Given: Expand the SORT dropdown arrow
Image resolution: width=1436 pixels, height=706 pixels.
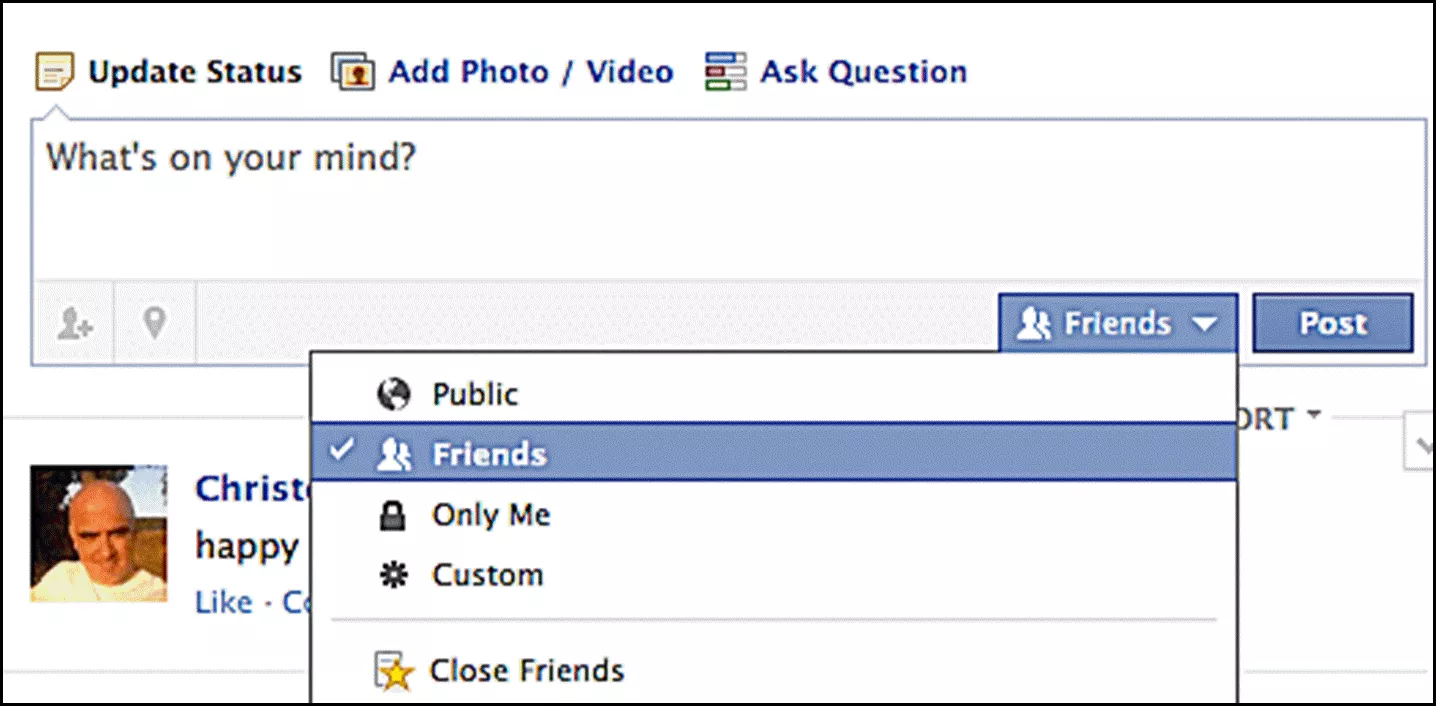Looking at the screenshot, I should 1314,414.
